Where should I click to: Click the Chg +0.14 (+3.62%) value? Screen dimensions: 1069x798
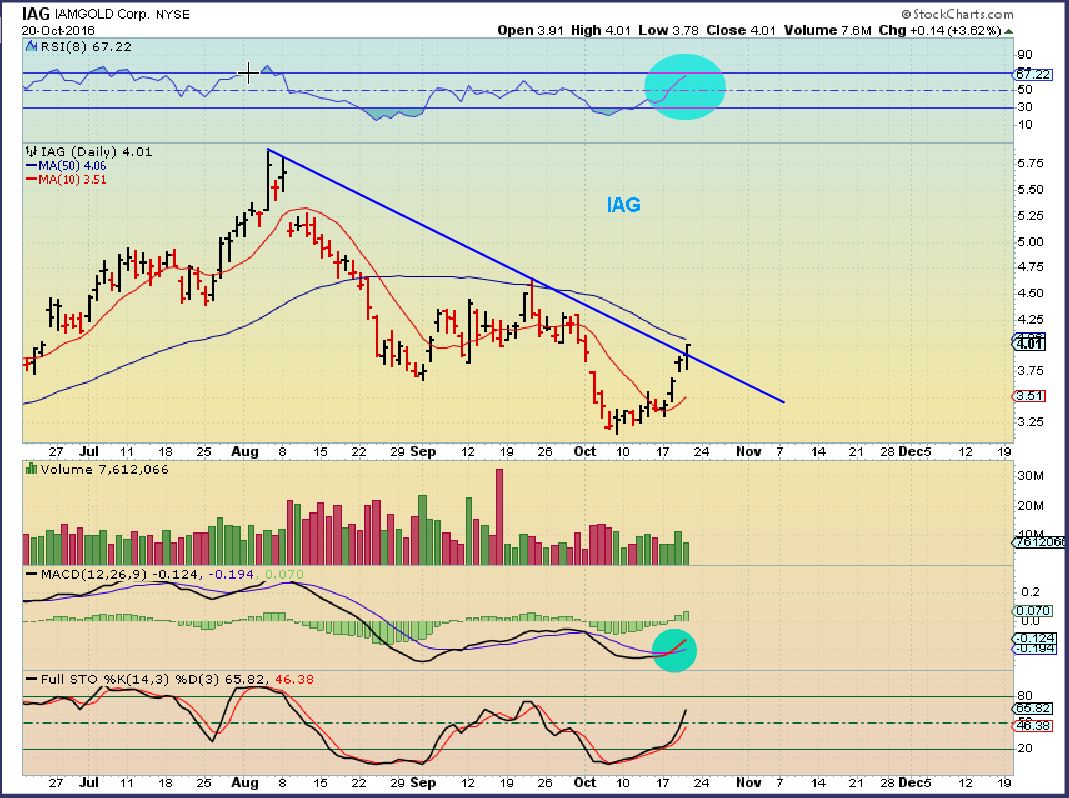tap(939, 31)
